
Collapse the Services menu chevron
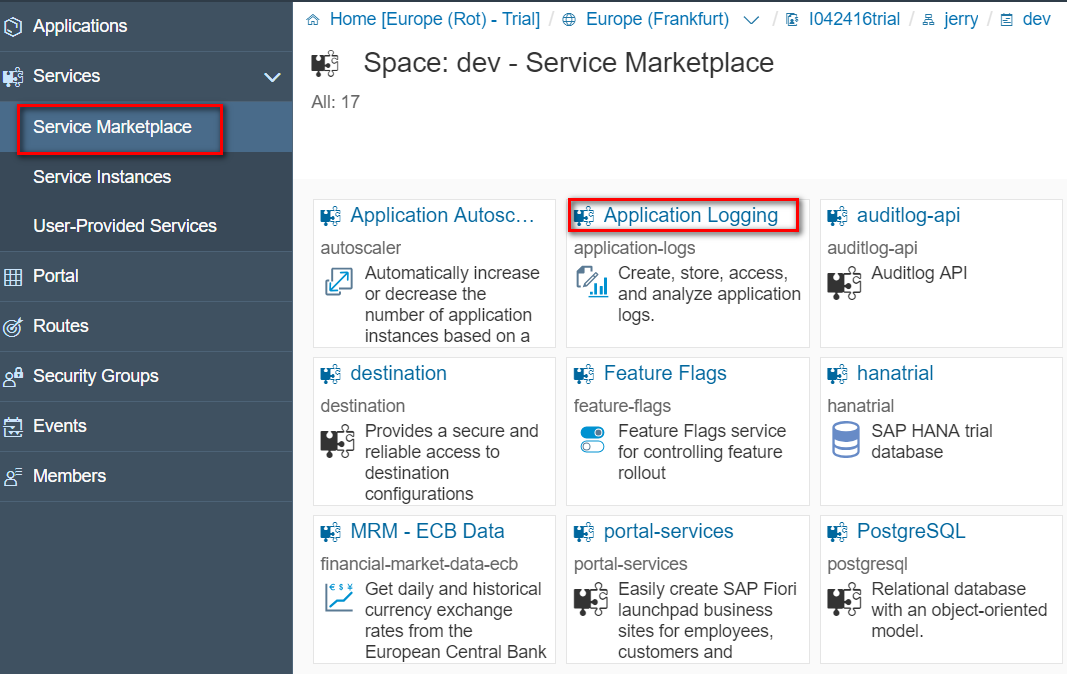click(272, 77)
